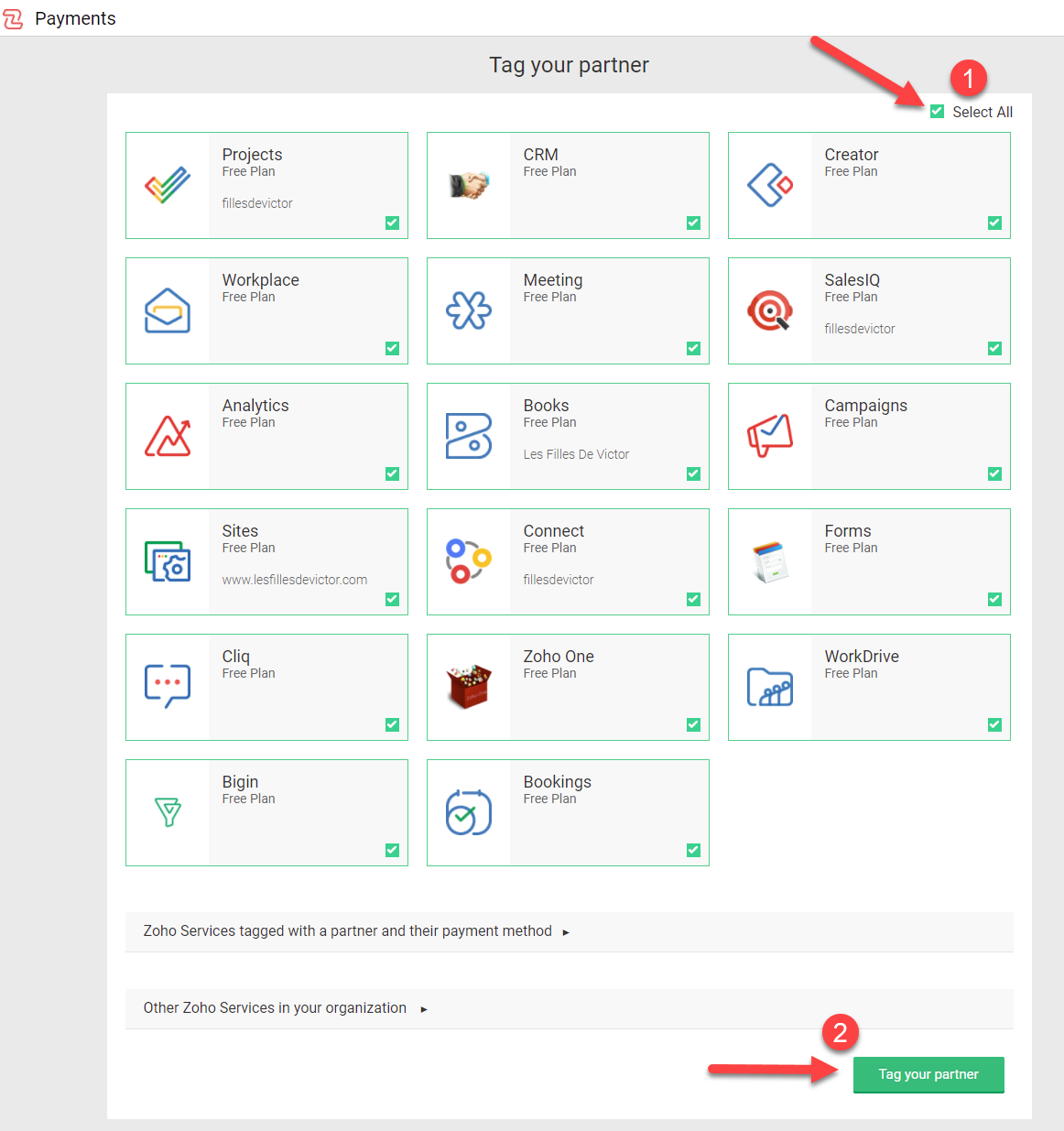
Task: Click the Meeting app icon
Action: pos(469,310)
